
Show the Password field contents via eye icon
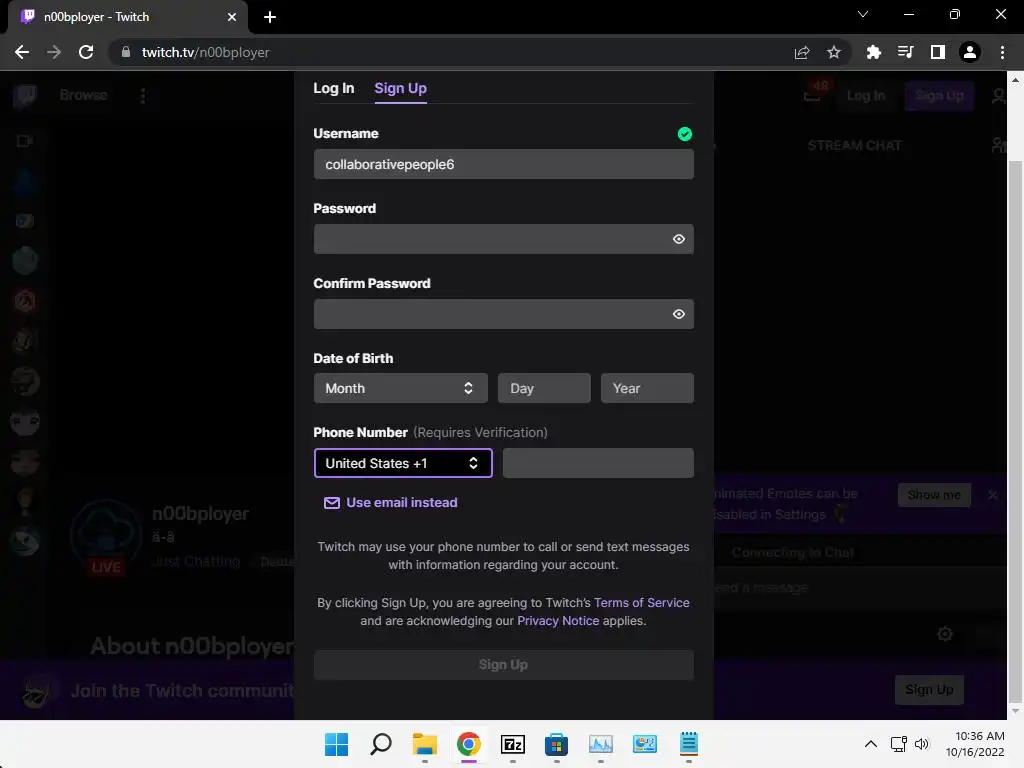(679, 239)
